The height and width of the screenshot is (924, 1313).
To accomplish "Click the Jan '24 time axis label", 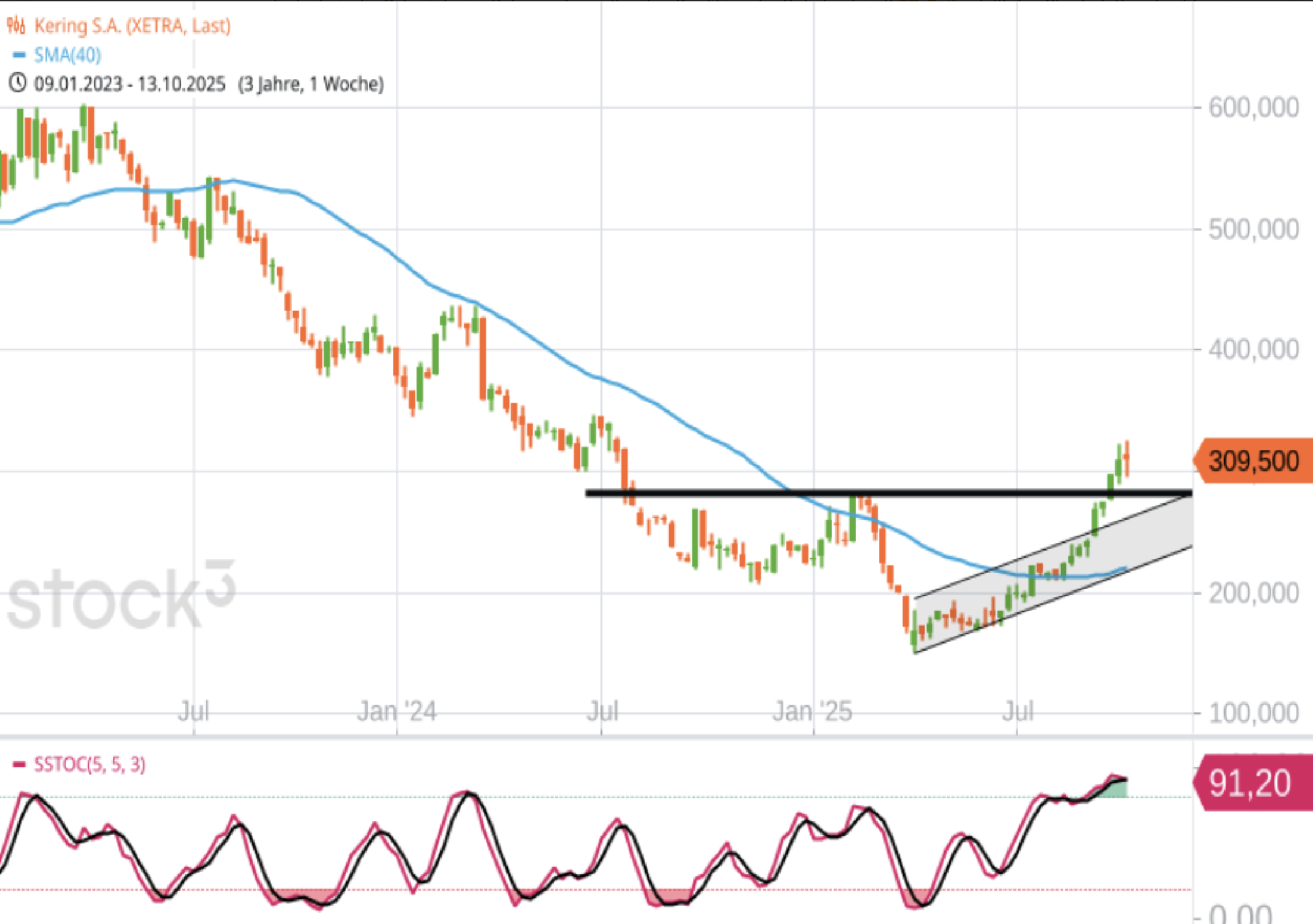I will coord(397,712).
